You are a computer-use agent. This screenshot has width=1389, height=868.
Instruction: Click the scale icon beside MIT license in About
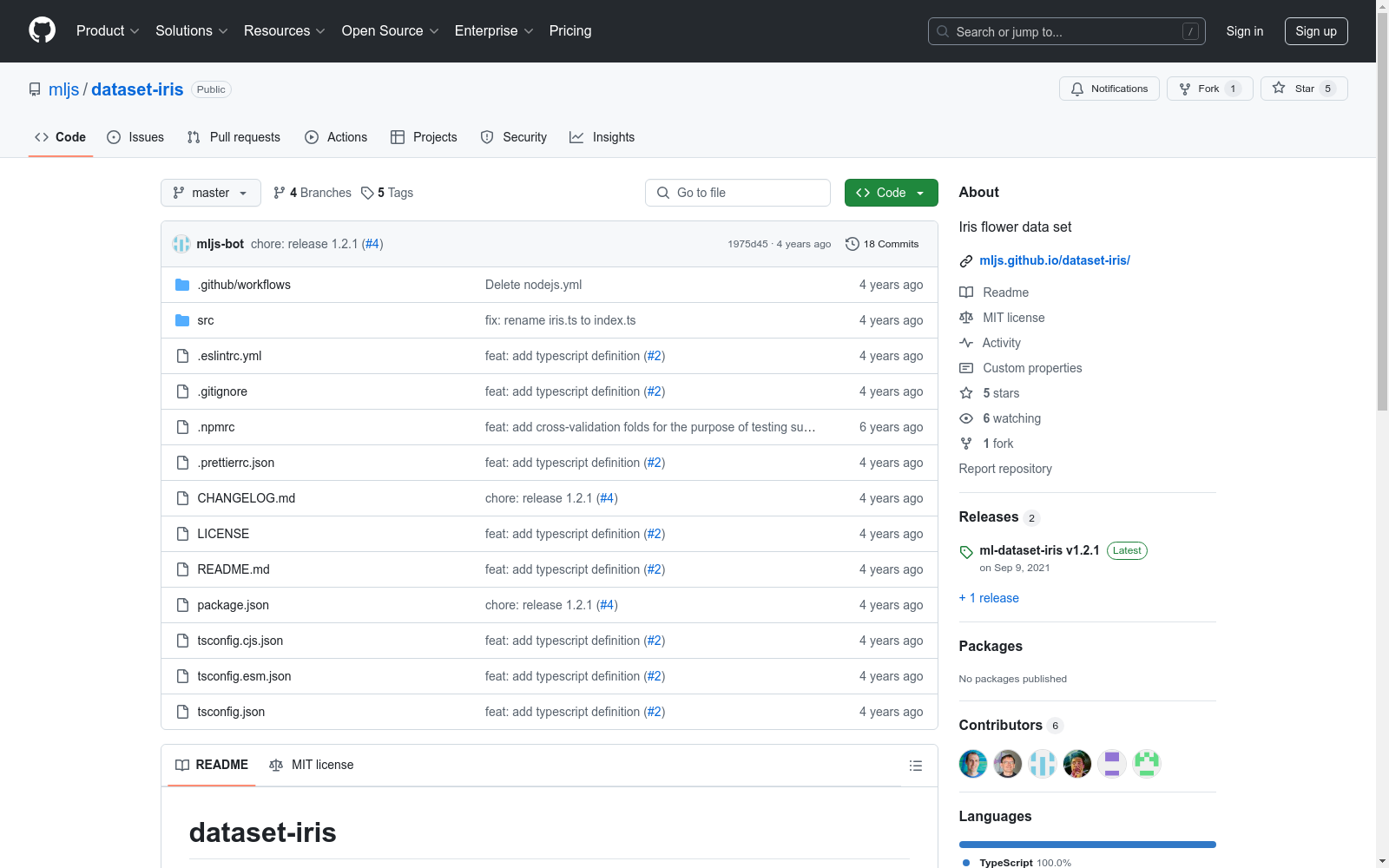click(966, 318)
